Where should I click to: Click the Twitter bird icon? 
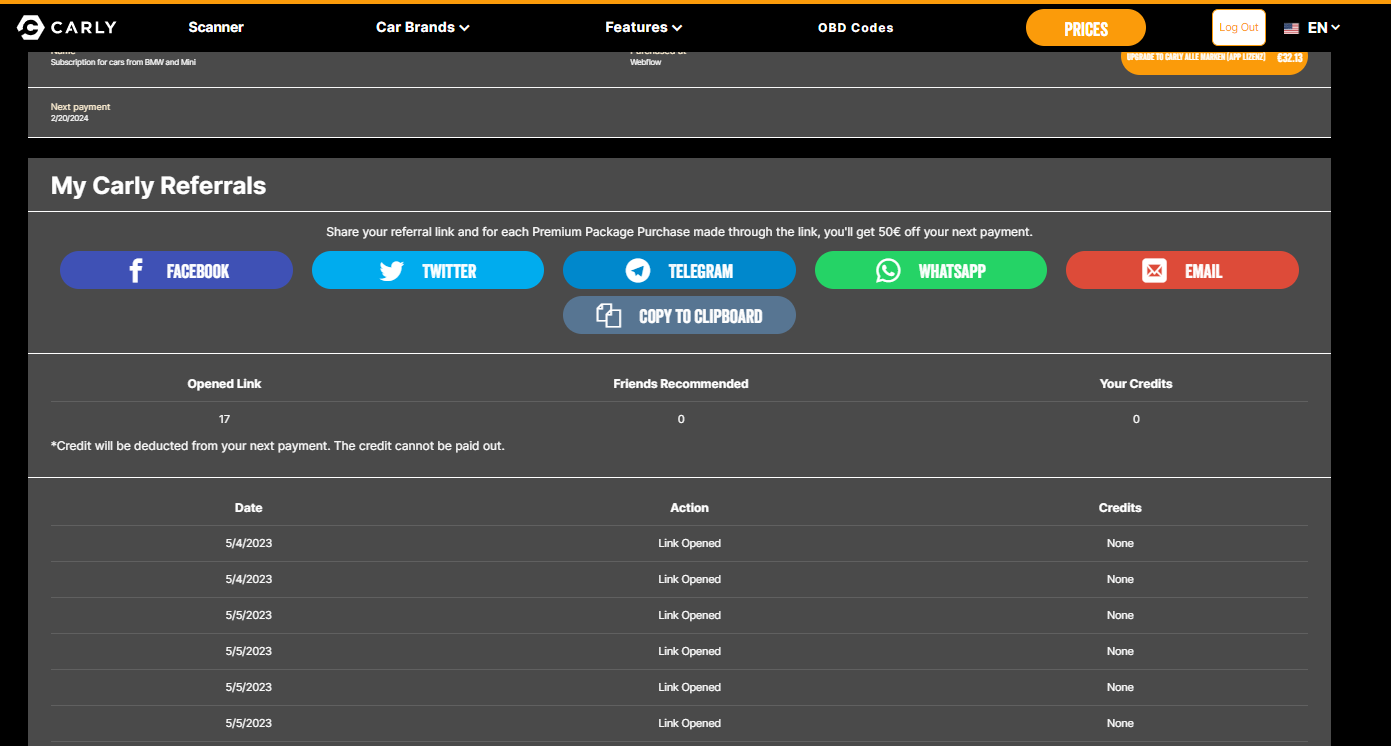[x=391, y=271]
